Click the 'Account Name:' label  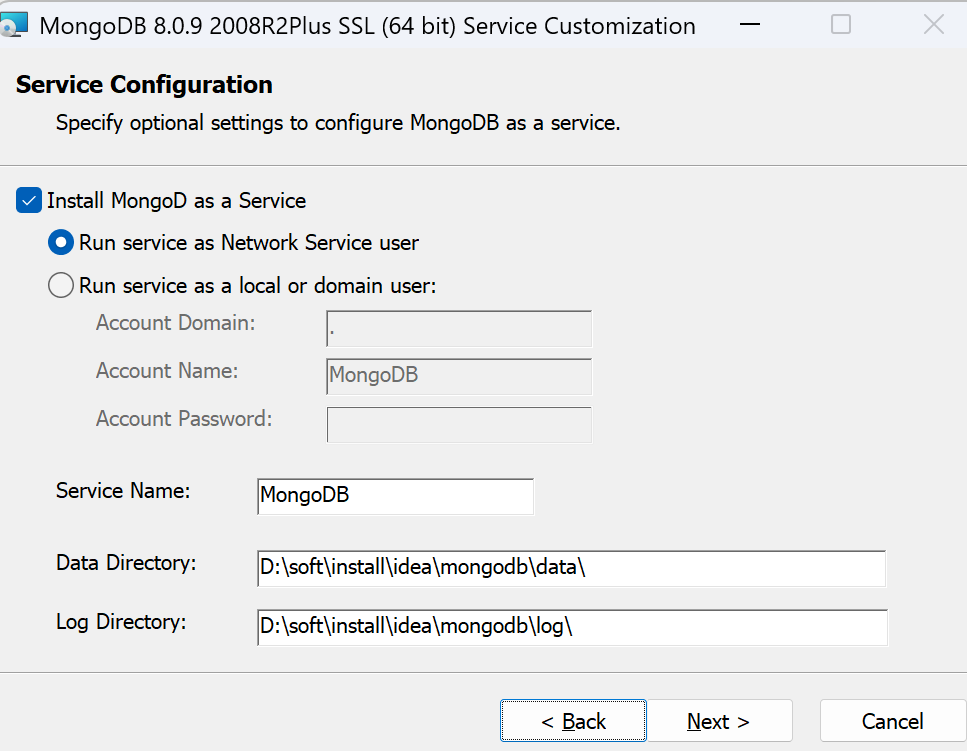coord(167,371)
